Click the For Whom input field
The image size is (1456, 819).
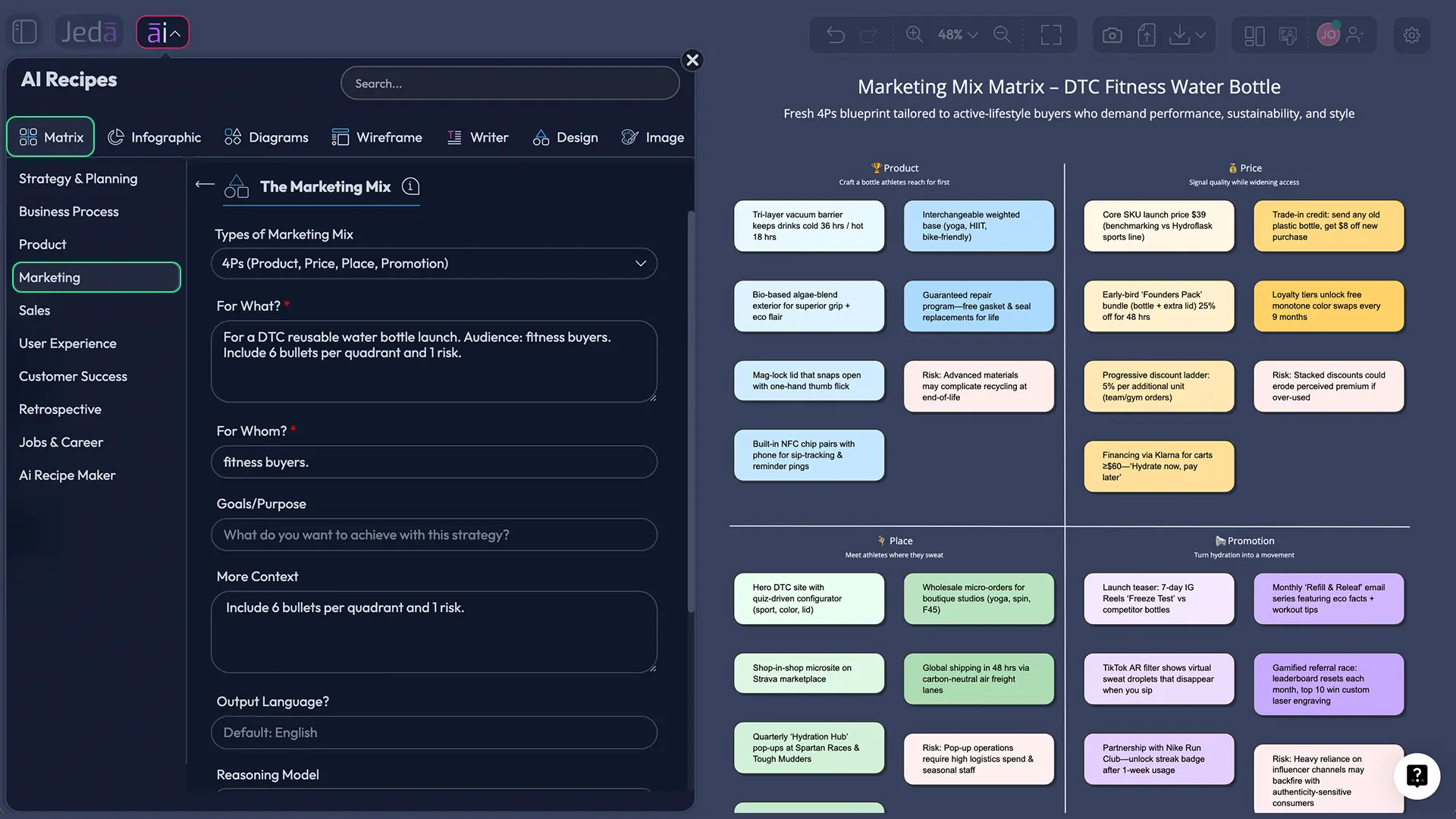point(434,462)
